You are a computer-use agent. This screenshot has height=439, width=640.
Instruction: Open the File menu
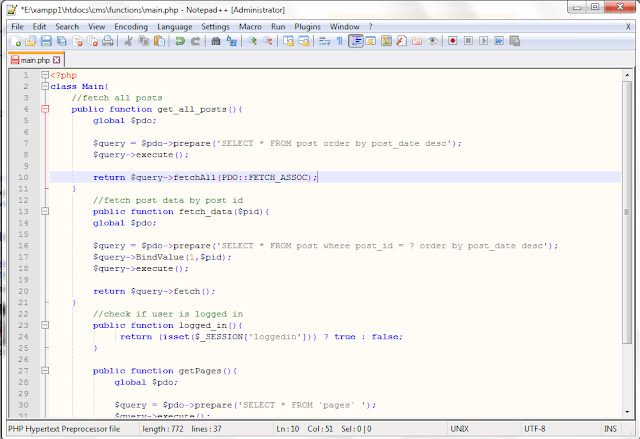coord(17,27)
